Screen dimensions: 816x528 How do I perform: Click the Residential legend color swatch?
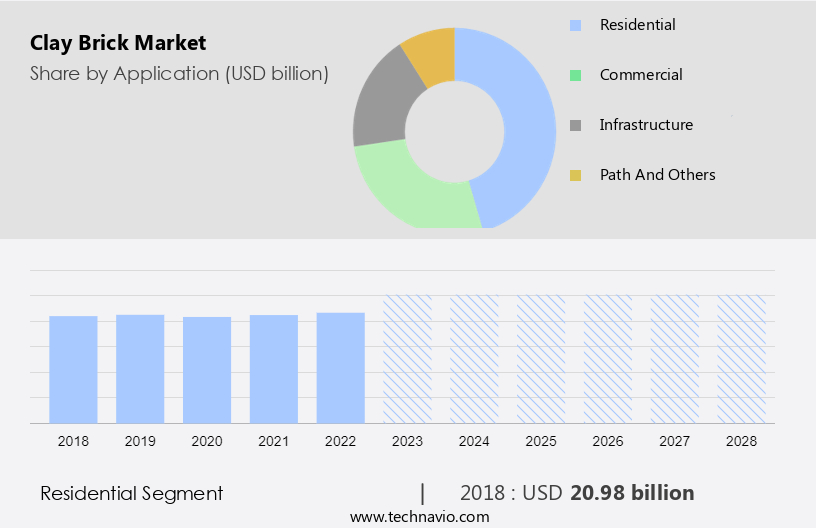pyautogui.click(x=575, y=25)
